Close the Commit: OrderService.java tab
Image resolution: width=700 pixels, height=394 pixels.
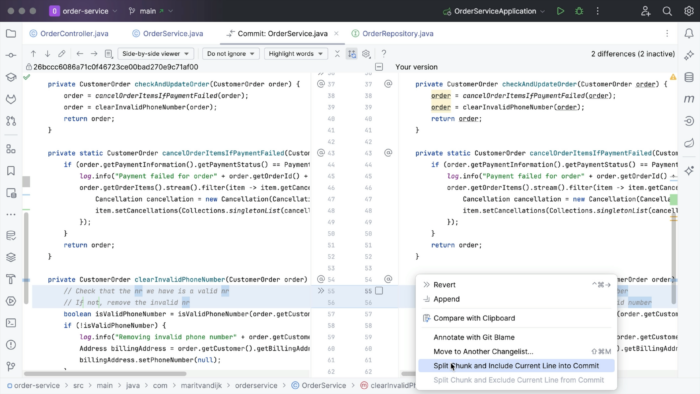click(336, 33)
